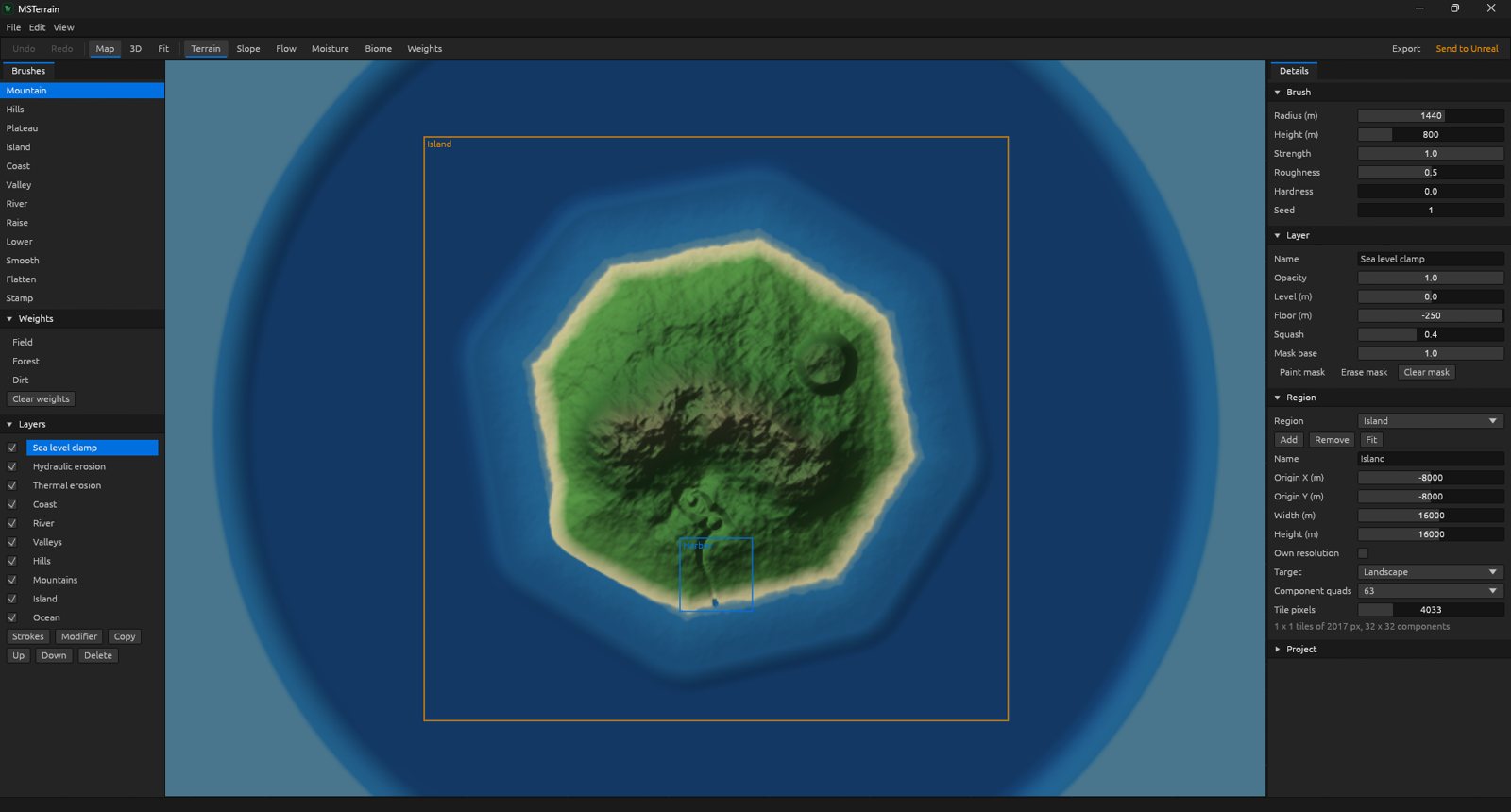Click the Origin X value field

point(1431,478)
